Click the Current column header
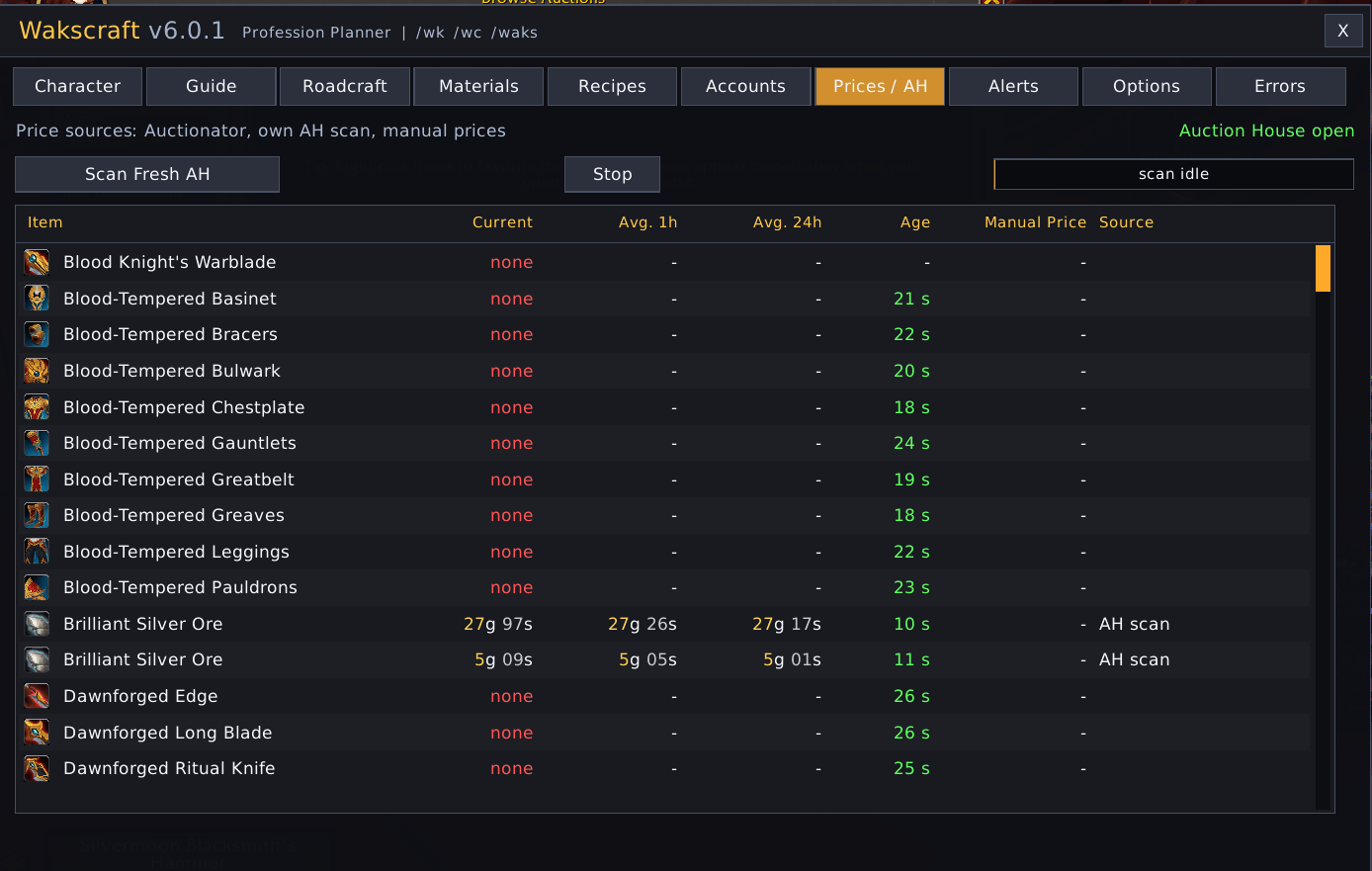 click(502, 222)
